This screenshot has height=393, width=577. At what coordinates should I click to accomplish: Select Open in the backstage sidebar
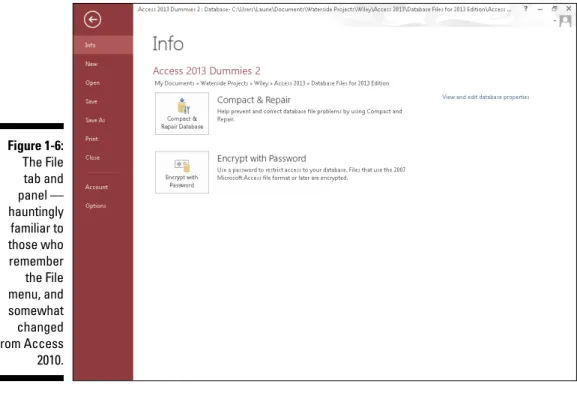[103, 82]
